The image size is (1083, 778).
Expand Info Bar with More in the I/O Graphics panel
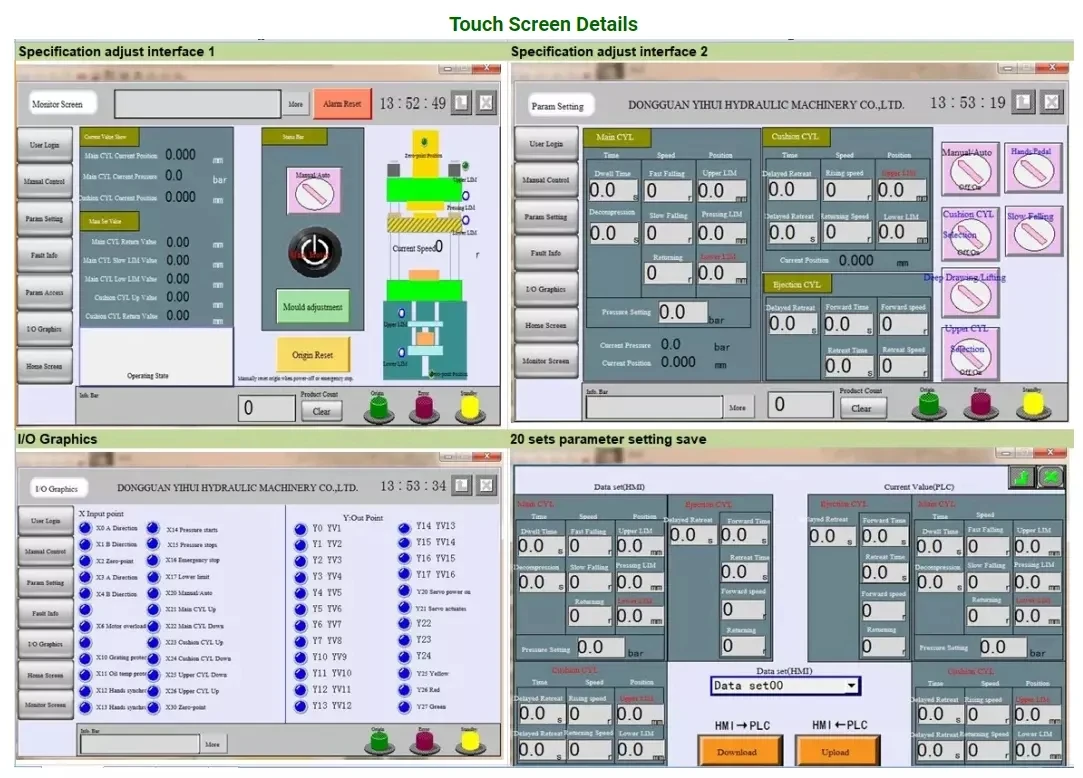(212, 744)
